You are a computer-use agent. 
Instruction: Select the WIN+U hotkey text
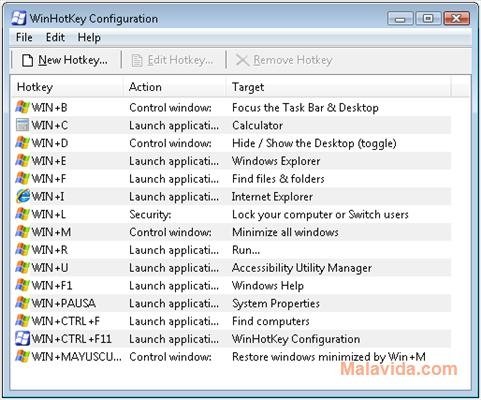pyautogui.click(x=50, y=268)
